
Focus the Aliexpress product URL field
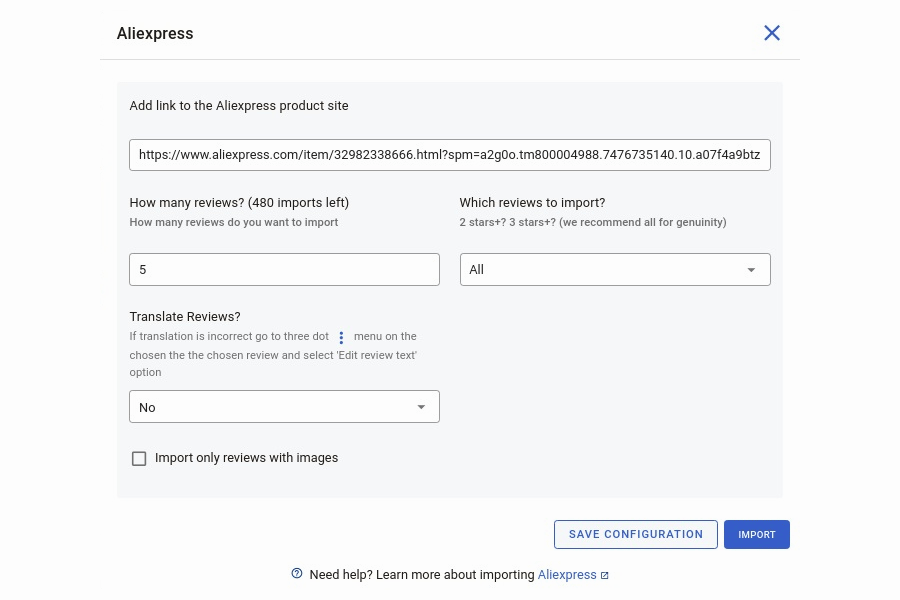[449, 155]
